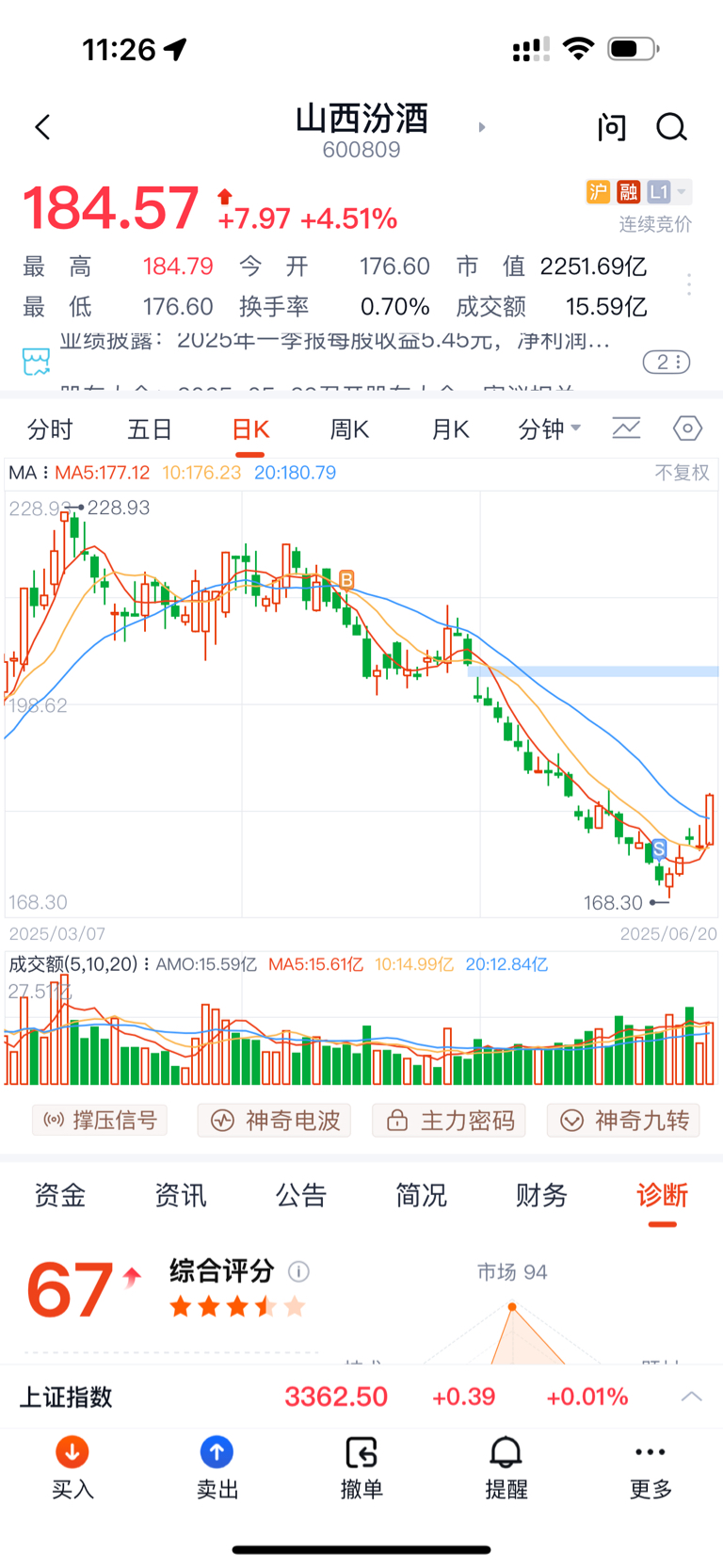Tap the star rating row
This screenshot has width=723, height=1568.
[237, 1306]
